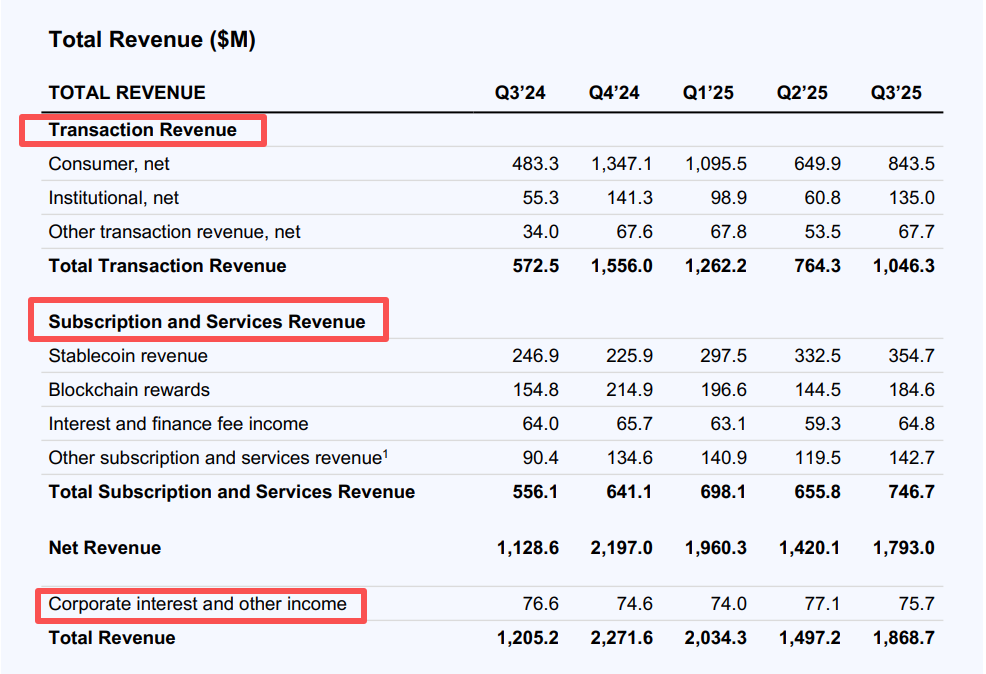Select the Subscription and Services Revenue heading
986x674 pixels.
(207, 322)
